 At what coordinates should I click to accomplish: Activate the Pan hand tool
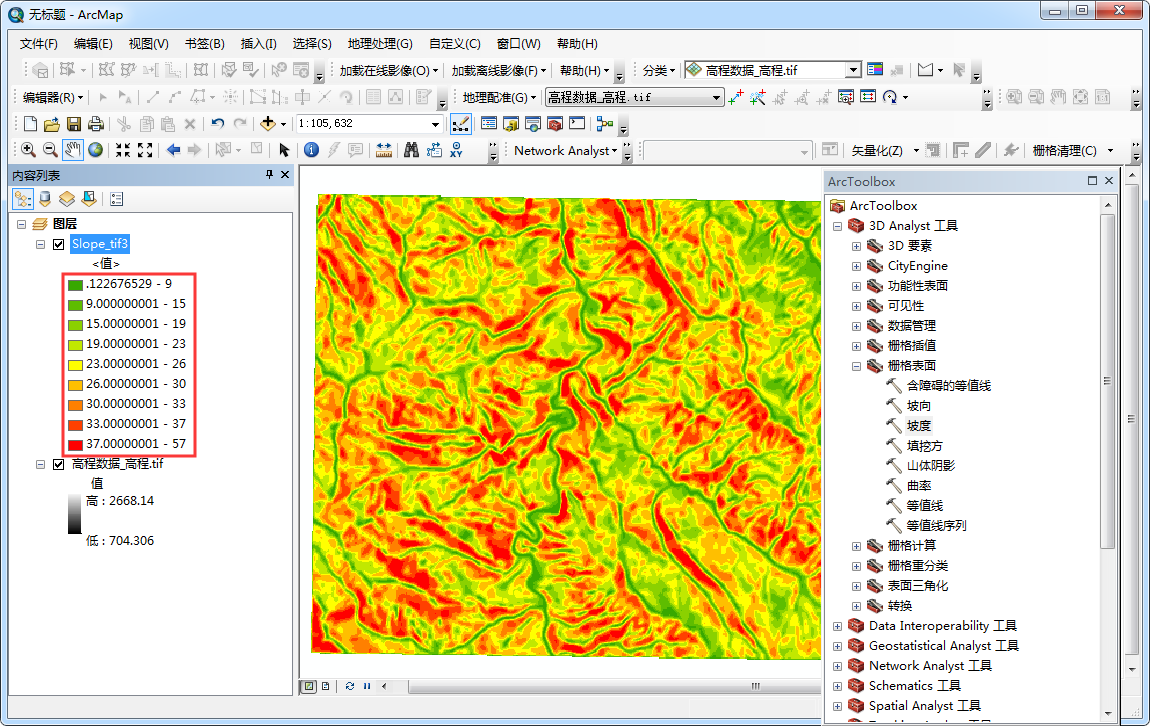coord(73,150)
